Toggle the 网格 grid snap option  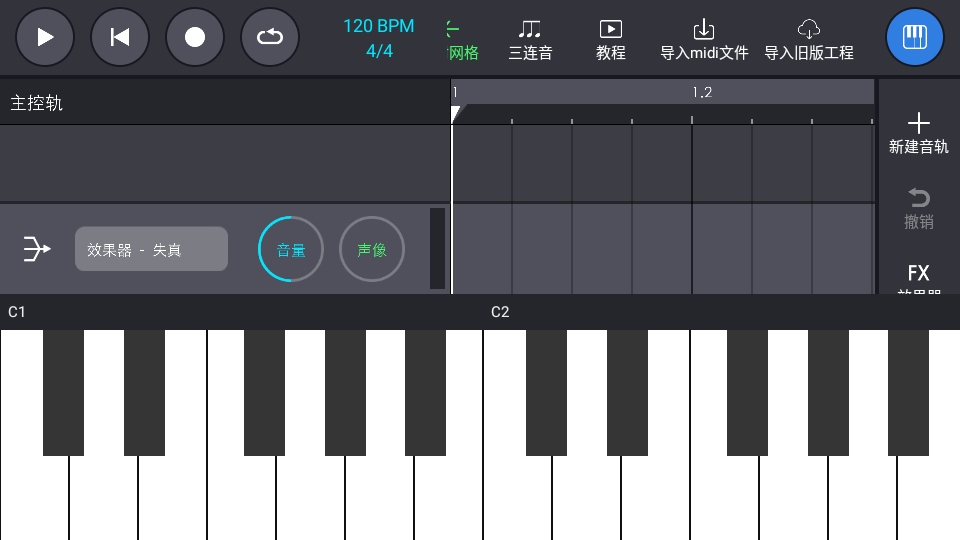click(461, 40)
